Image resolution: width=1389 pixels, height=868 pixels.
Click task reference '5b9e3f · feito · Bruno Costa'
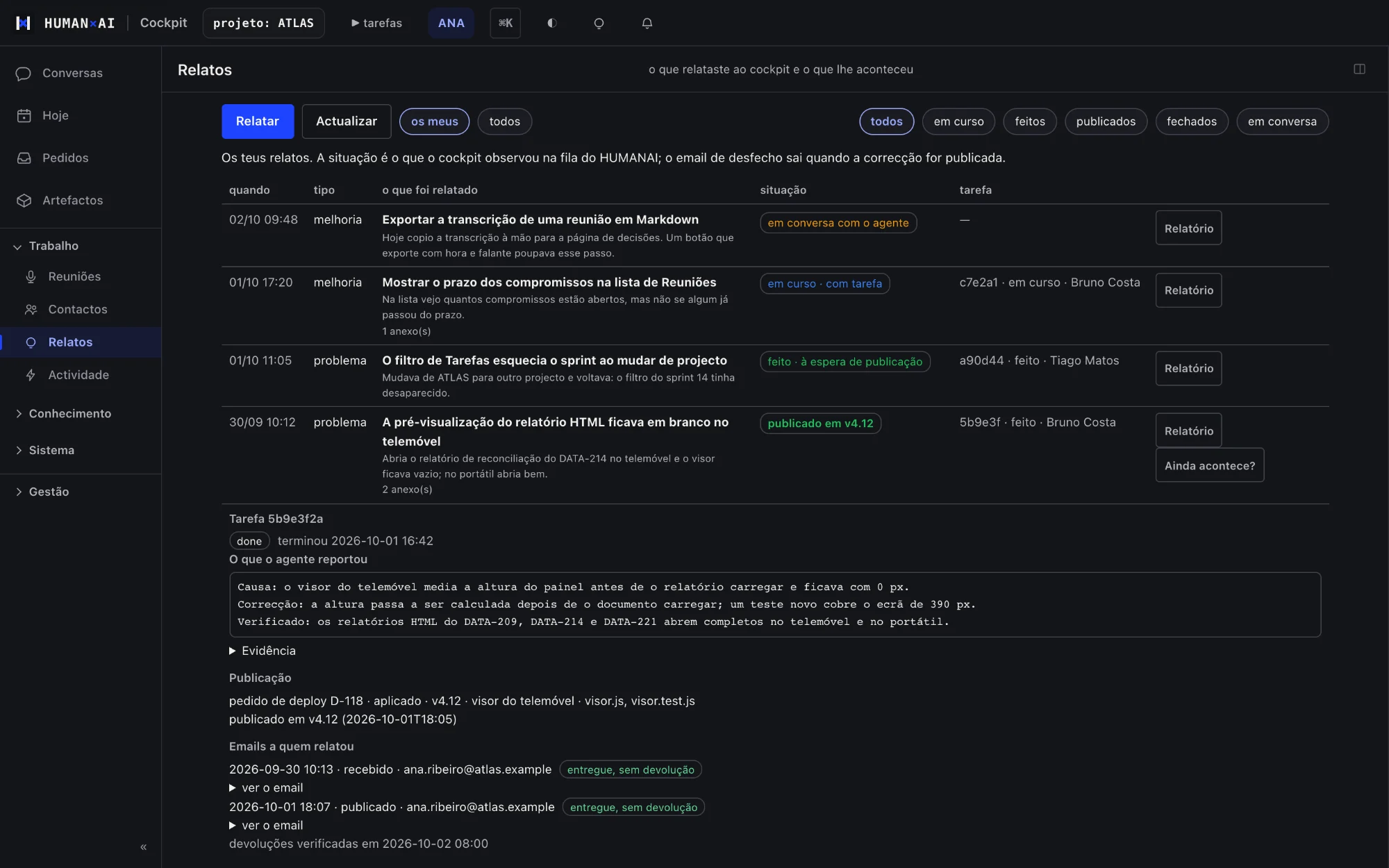[1038, 422]
